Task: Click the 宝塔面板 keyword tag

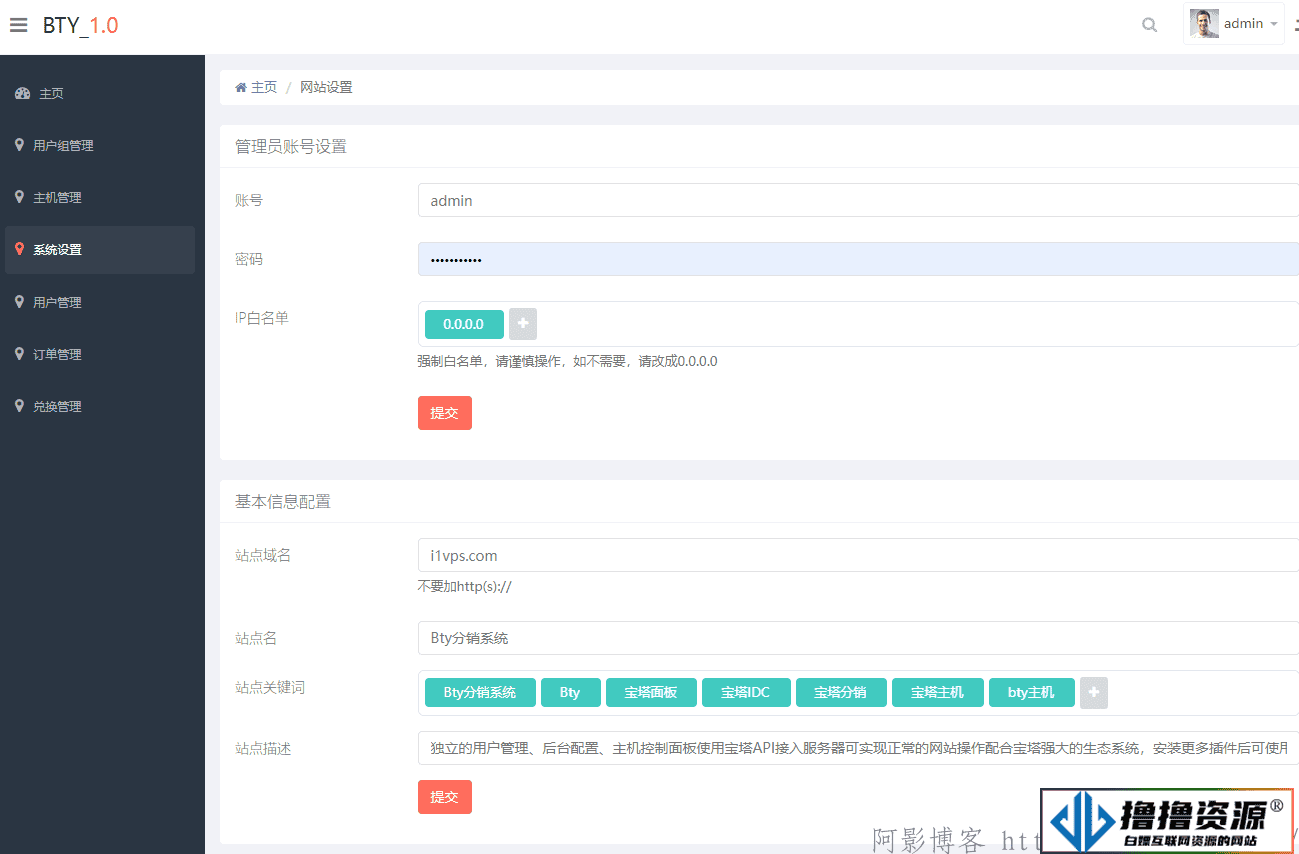Action: [x=651, y=692]
